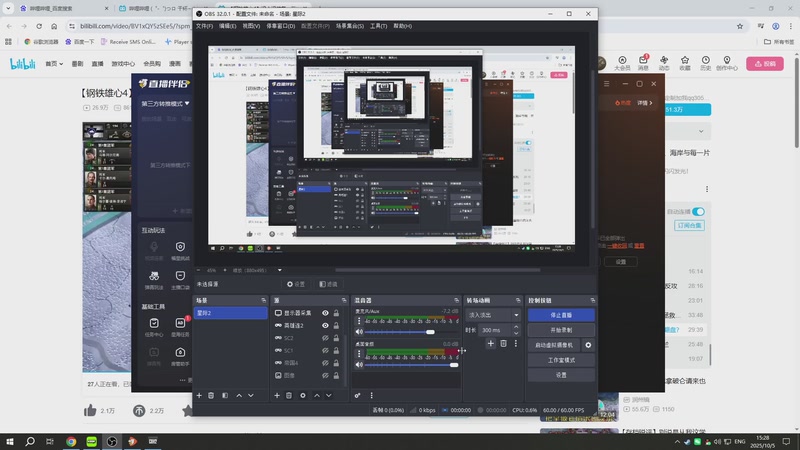Open virtual camera settings gear icon
The image size is (800, 450).
point(588,345)
